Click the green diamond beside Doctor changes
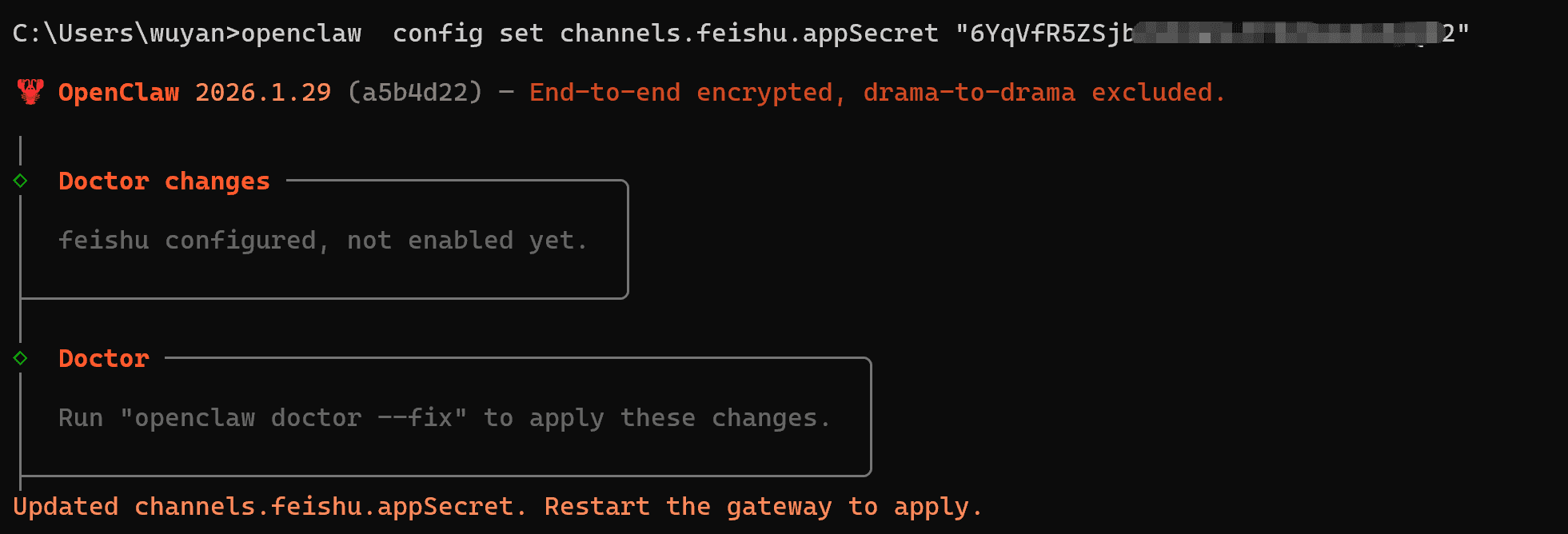This screenshot has height=534, width=1568. pos(21,181)
